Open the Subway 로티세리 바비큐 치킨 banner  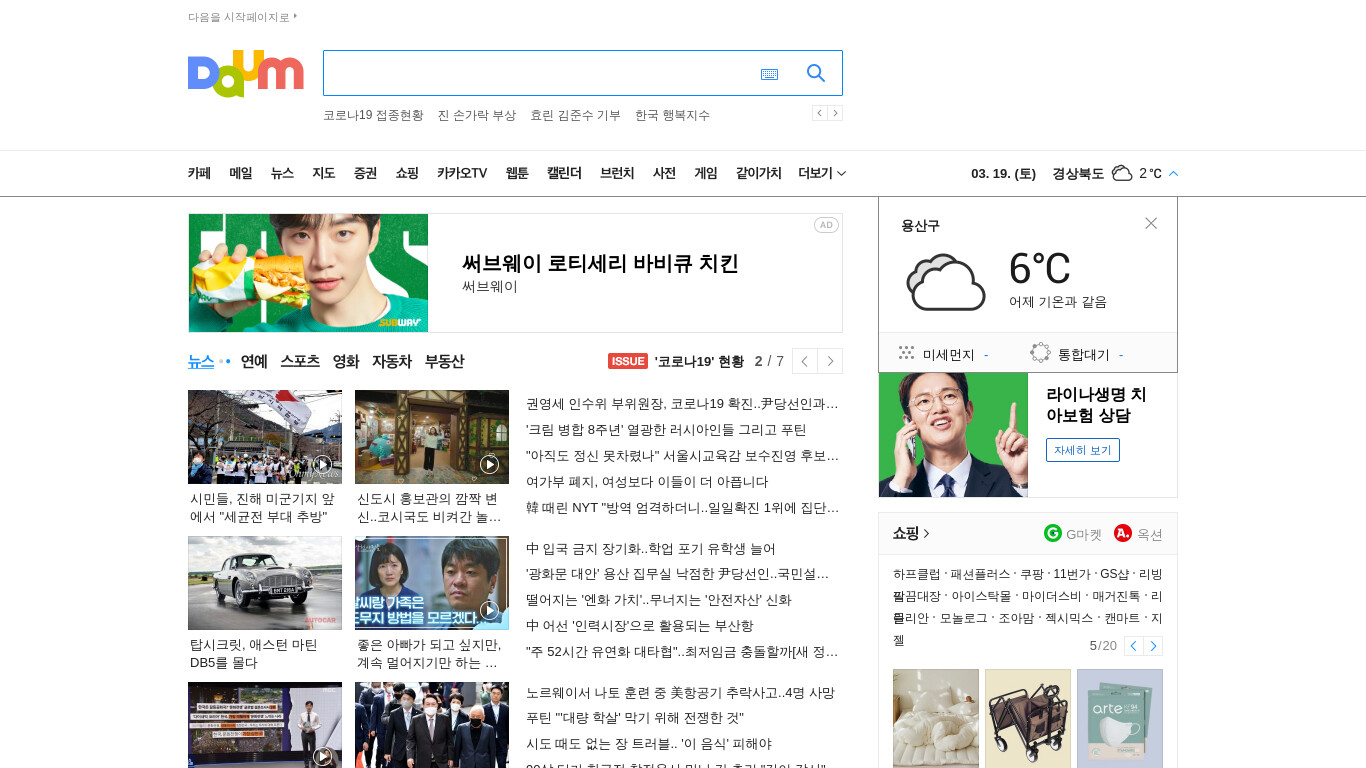[515, 273]
